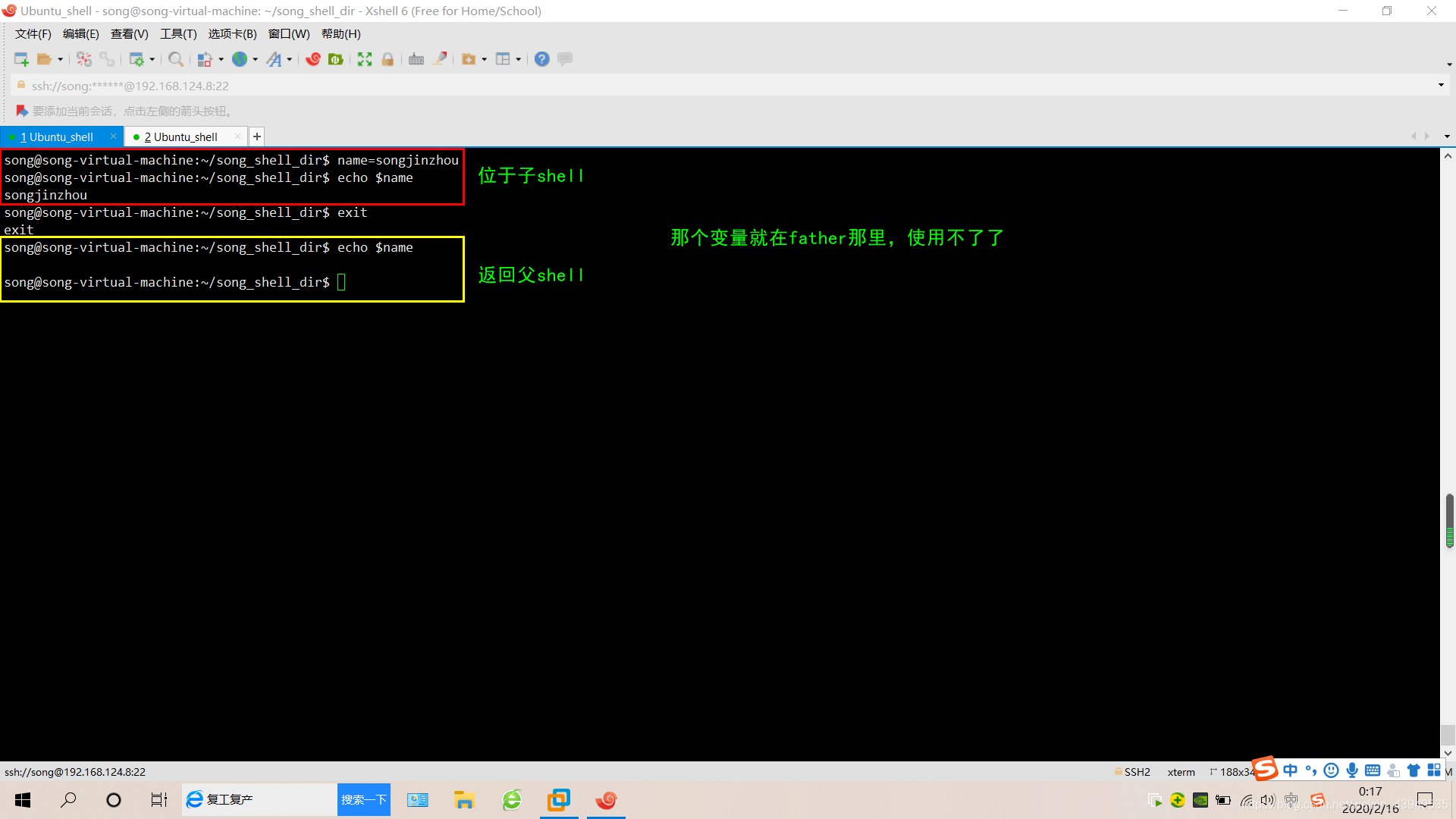
Task: Toggle Sogou punctuation mode
Action: (x=1310, y=770)
